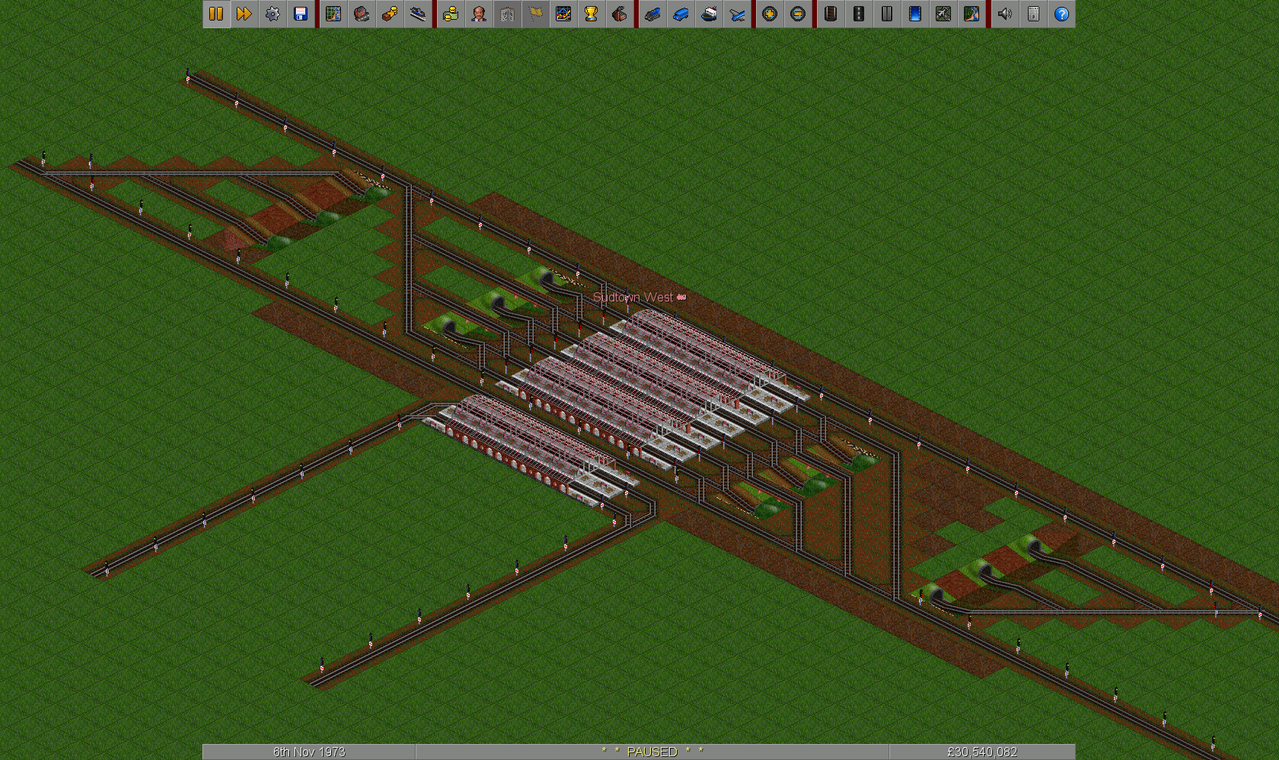Open the industry directory icon
Image resolution: width=1279 pixels, height=760 pixels.
[x=619, y=14]
